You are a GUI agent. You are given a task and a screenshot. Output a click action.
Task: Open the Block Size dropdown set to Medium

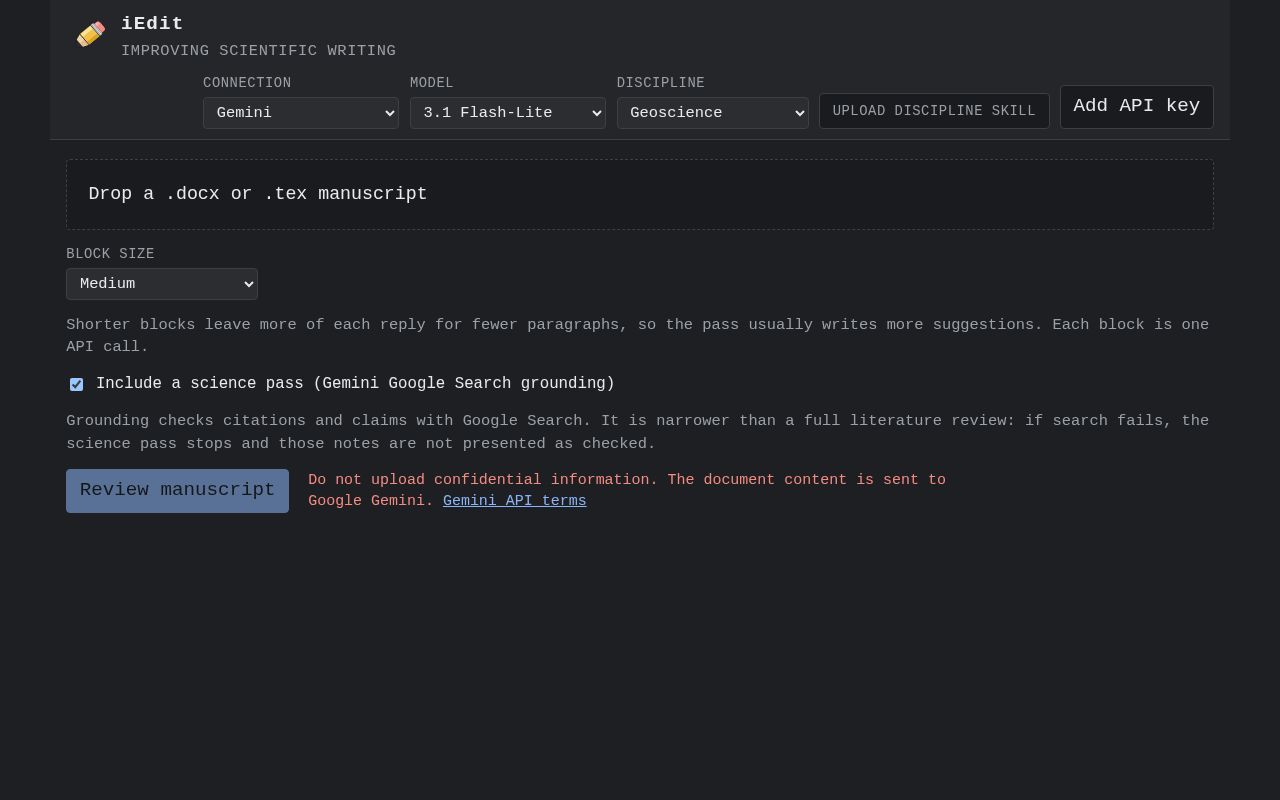point(162,284)
